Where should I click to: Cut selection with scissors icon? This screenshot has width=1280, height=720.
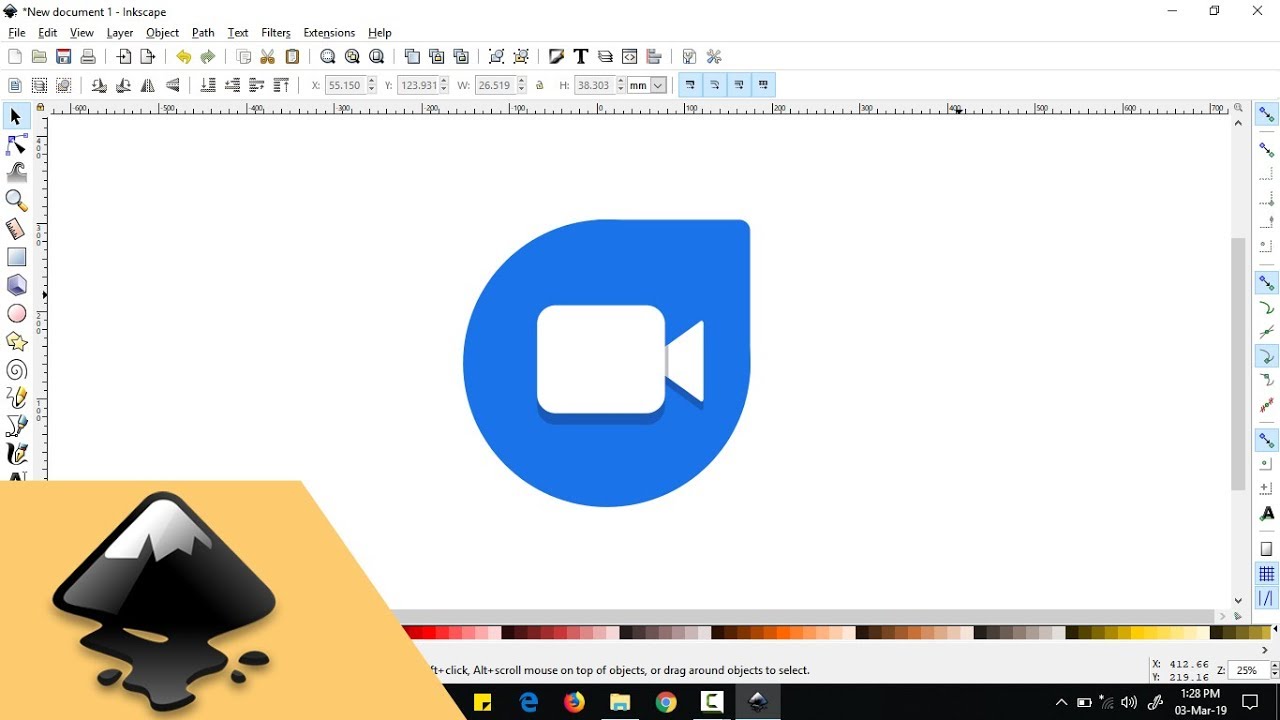[268, 57]
